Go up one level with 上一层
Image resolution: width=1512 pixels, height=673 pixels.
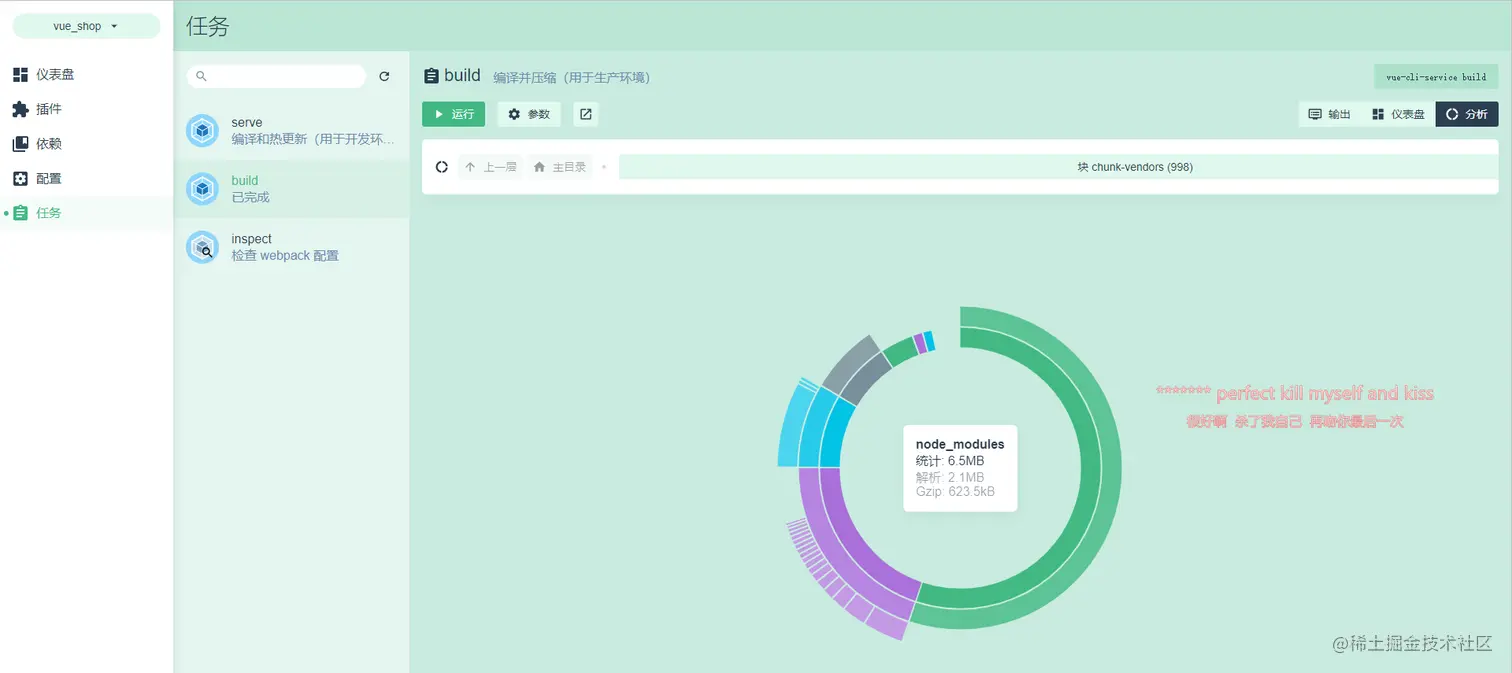(491, 167)
